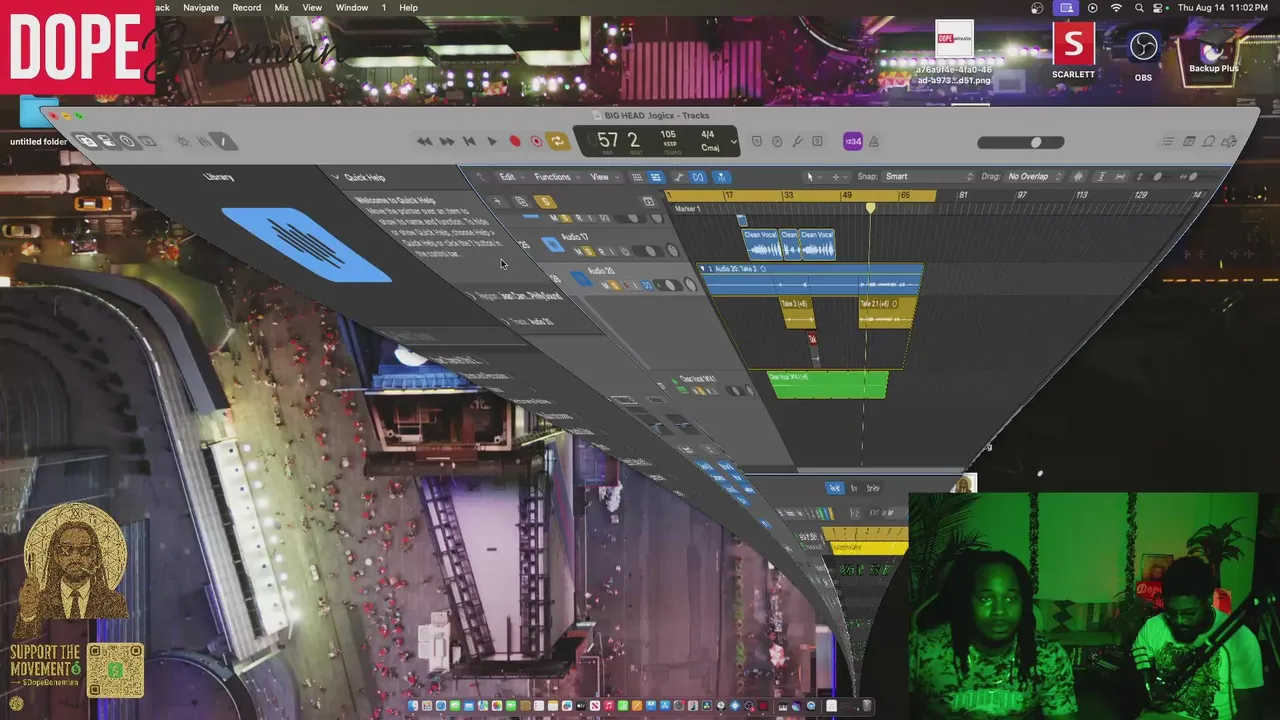Image resolution: width=1280 pixels, height=720 pixels.
Task: Open the Loop Browser button
Action: coord(1209,141)
